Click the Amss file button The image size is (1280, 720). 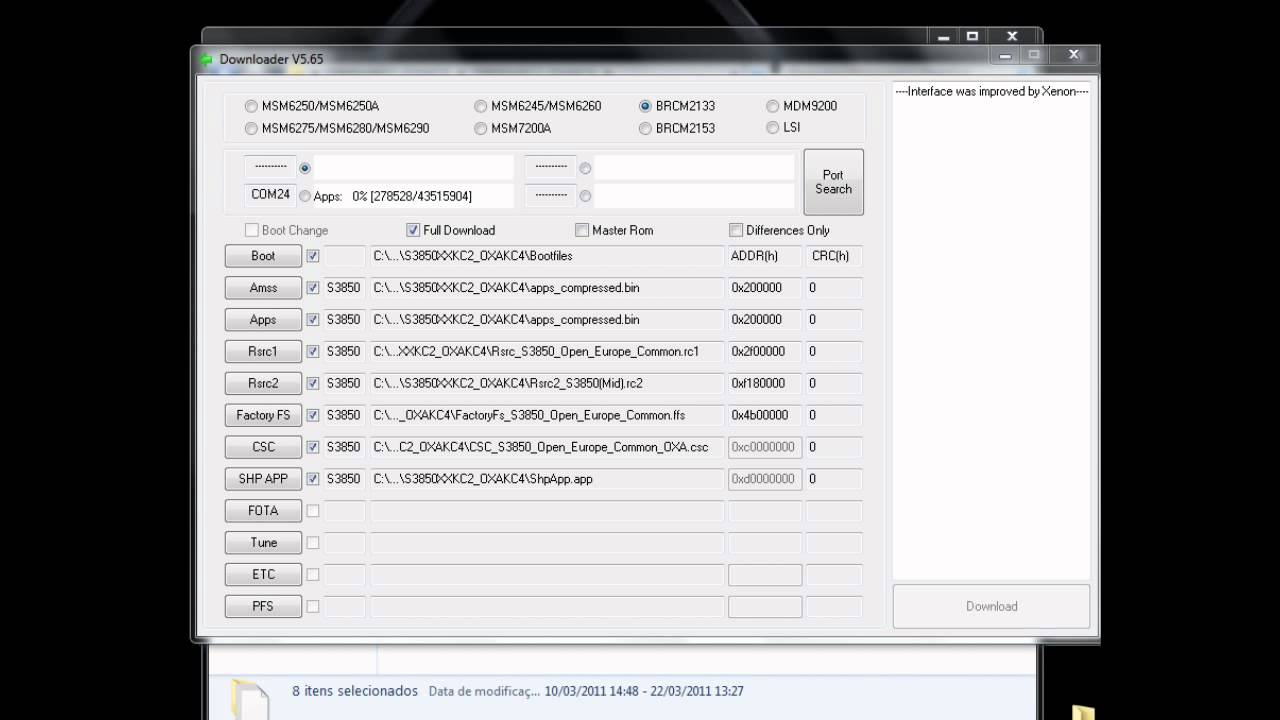263,288
